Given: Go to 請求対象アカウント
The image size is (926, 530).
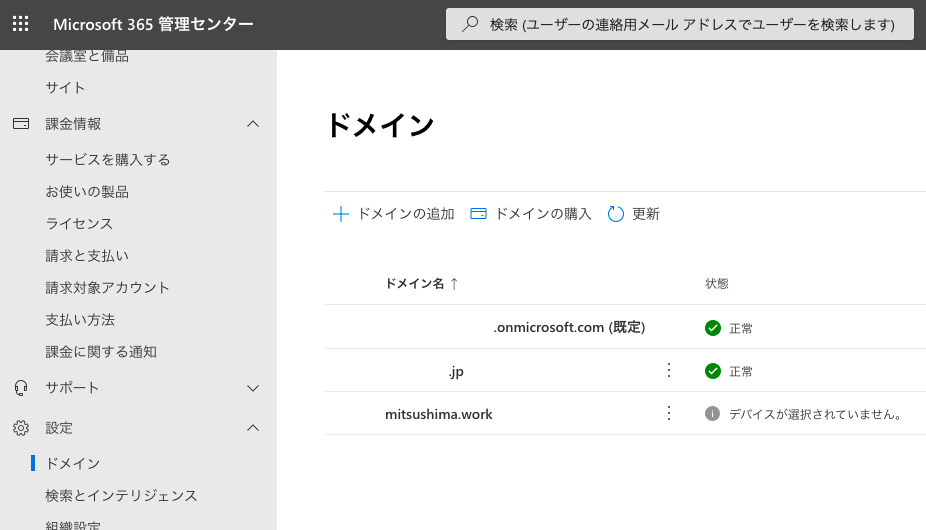Looking at the screenshot, I should [107, 287].
